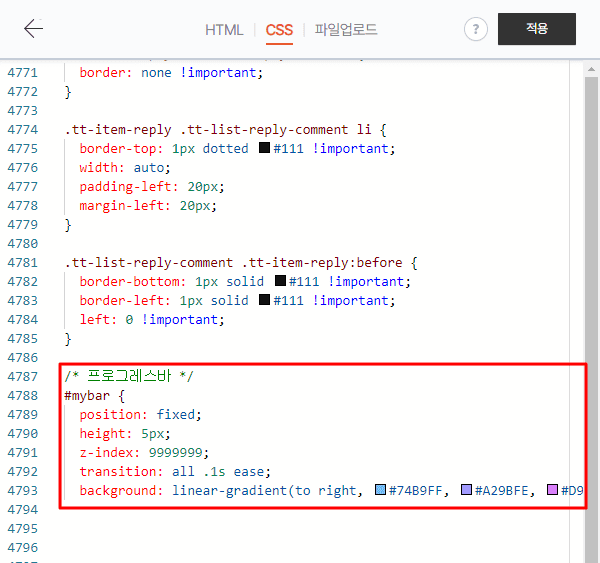Click the '/* 프로그레스바 */' comment

(129, 376)
